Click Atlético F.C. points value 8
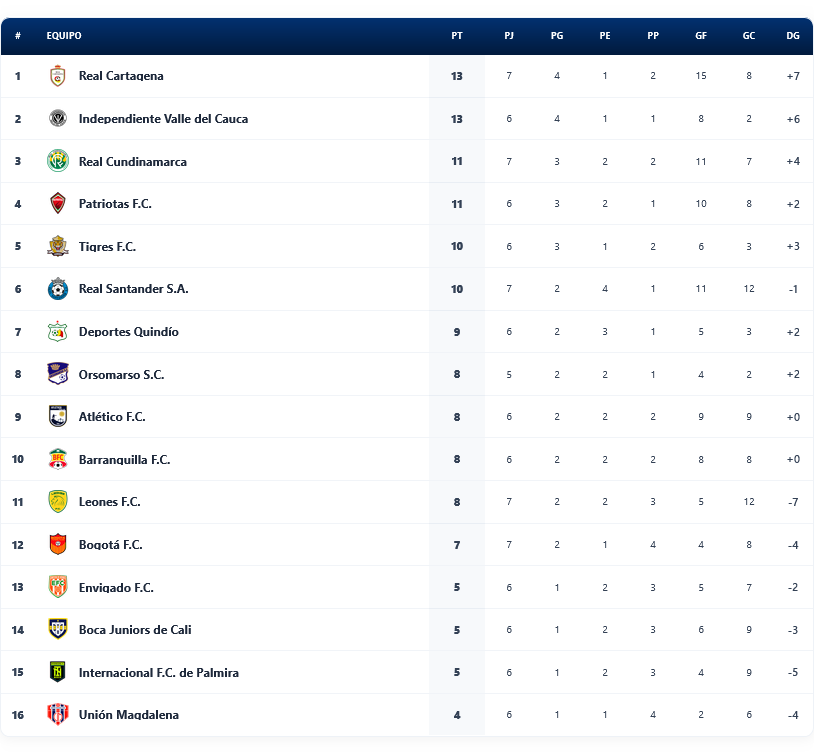 point(457,417)
